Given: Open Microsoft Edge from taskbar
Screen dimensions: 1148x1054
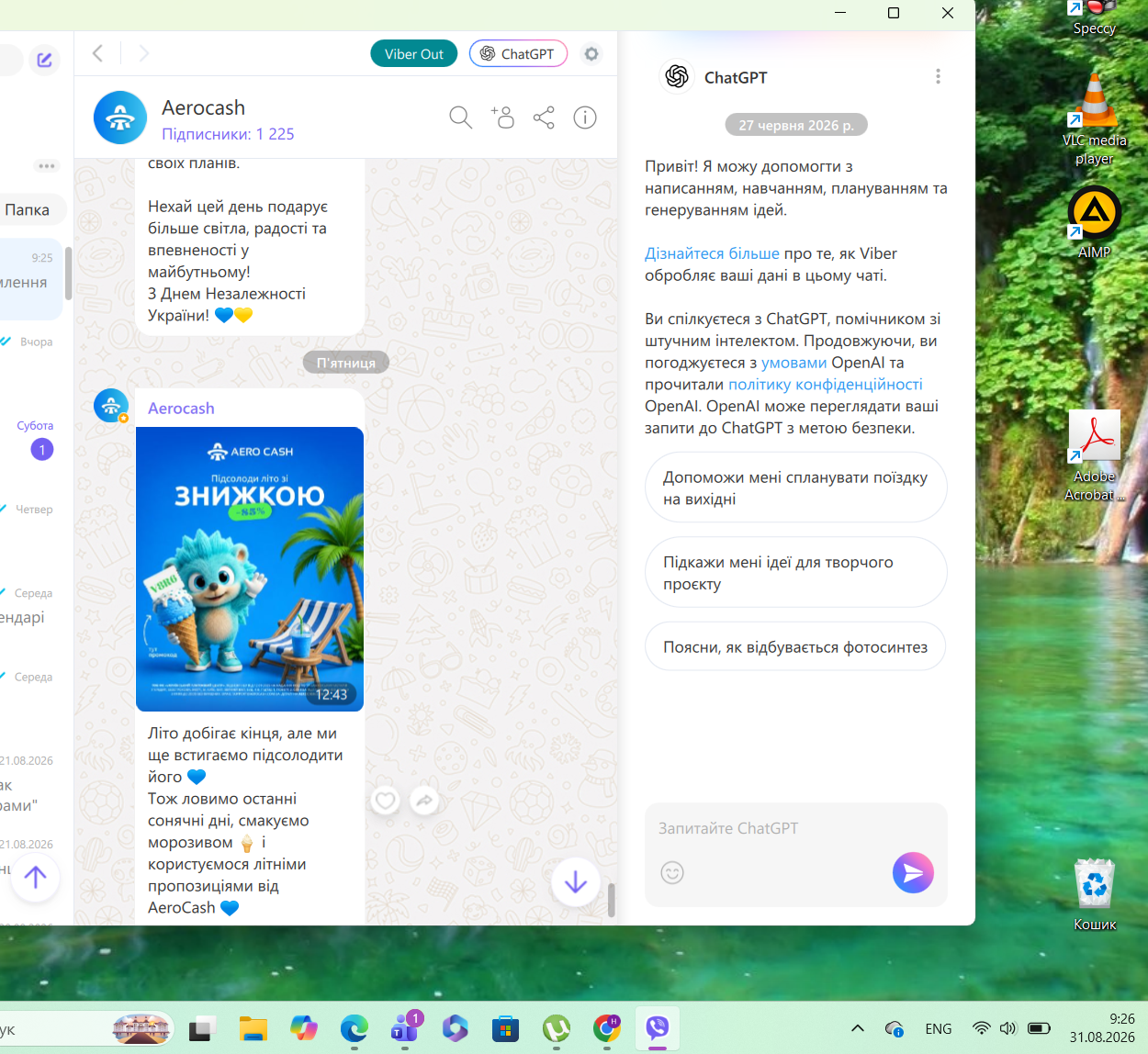Looking at the screenshot, I should (x=355, y=1029).
